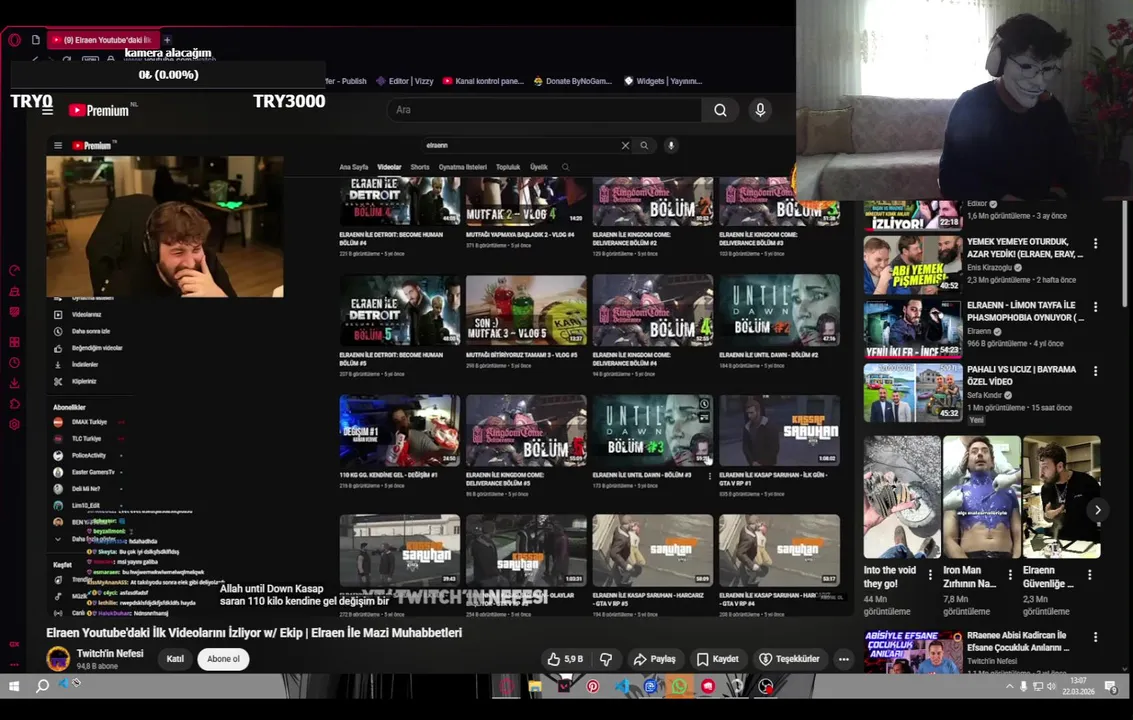Image resolution: width=1133 pixels, height=720 pixels.
Task: Open Kanal kontrol paneli bookmark
Action: (x=483, y=81)
